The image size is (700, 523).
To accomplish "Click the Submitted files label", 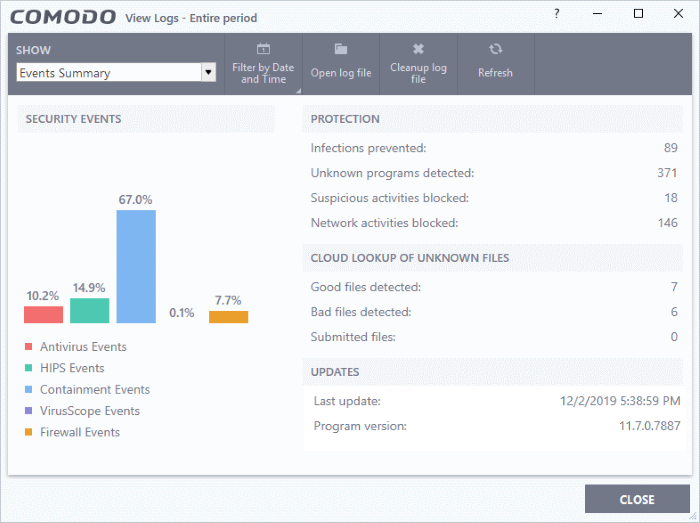I will point(353,337).
